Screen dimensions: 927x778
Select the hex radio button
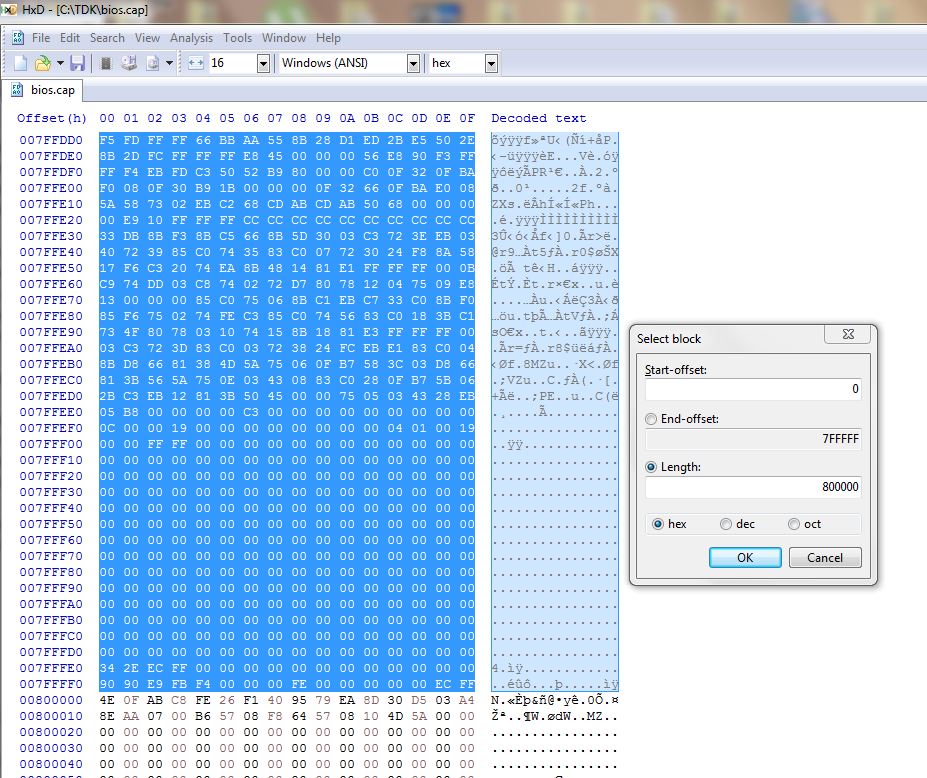pyautogui.click(x=657, y=524)
